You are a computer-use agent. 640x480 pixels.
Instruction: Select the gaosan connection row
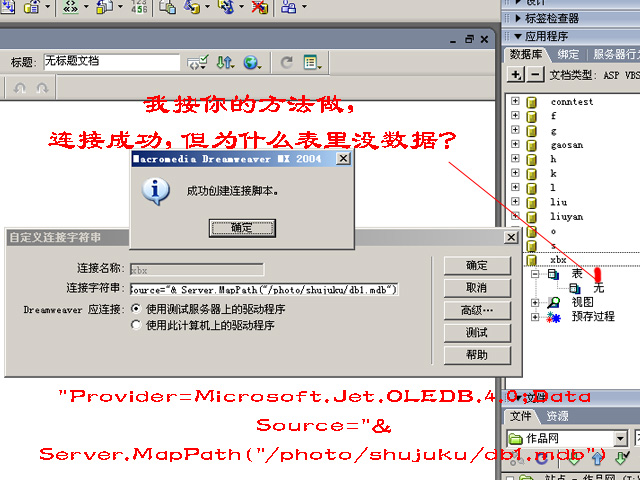567,145
